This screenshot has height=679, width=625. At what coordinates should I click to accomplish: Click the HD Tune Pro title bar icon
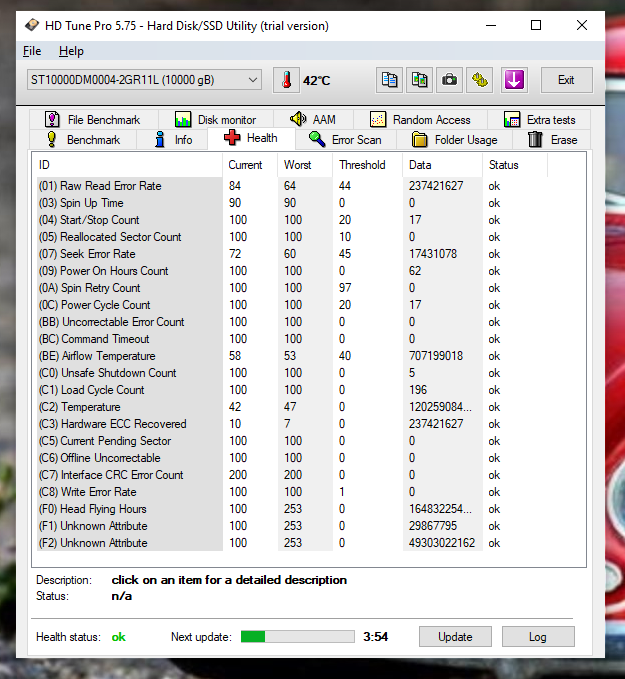[x=32, y=26]
